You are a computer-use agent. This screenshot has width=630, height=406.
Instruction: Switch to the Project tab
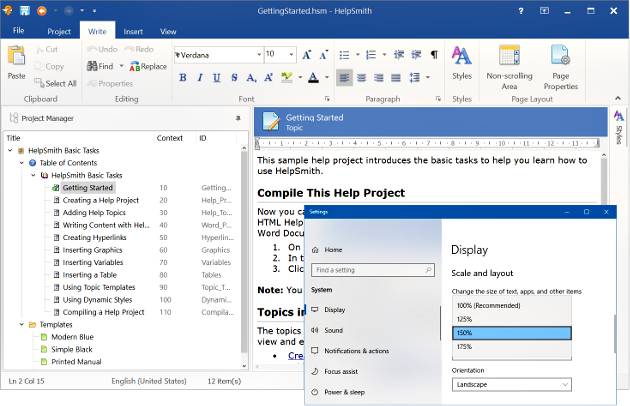pyautogui.click(x=59, y=31)
